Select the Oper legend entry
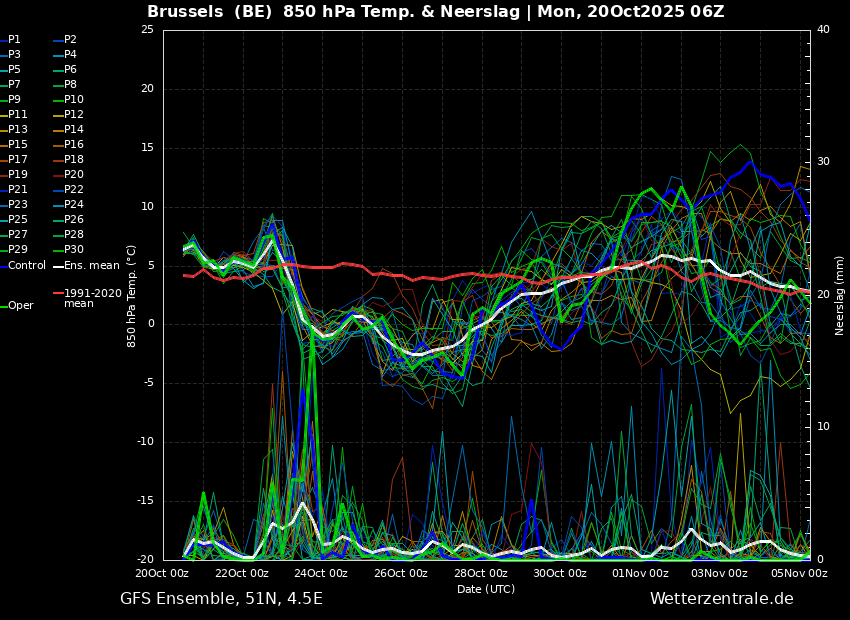Screen dimensions: 850x620 pos(17,306)
